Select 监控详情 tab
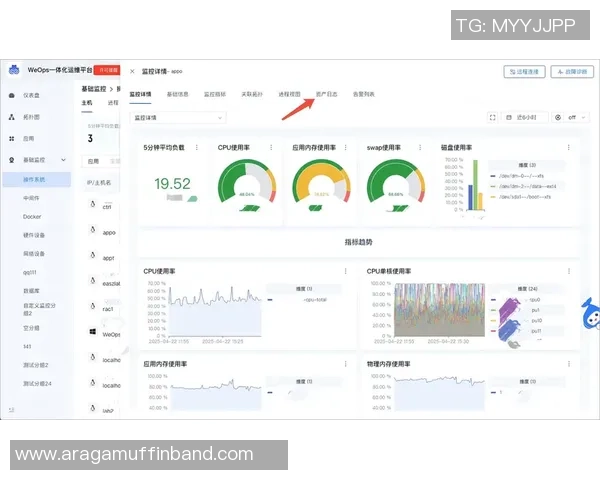Screen dimensions: 600x480 (140, 94)
